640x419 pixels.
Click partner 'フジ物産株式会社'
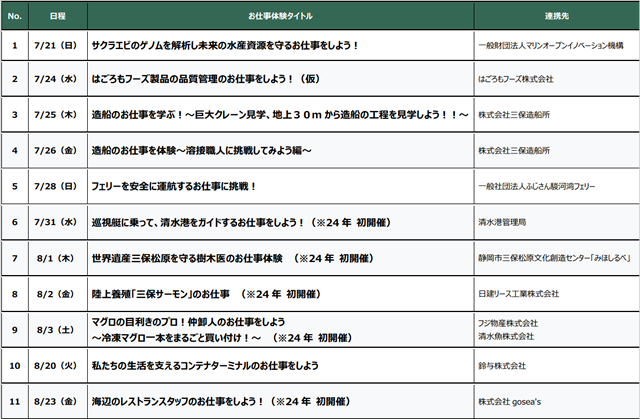(x=508, y=324)
